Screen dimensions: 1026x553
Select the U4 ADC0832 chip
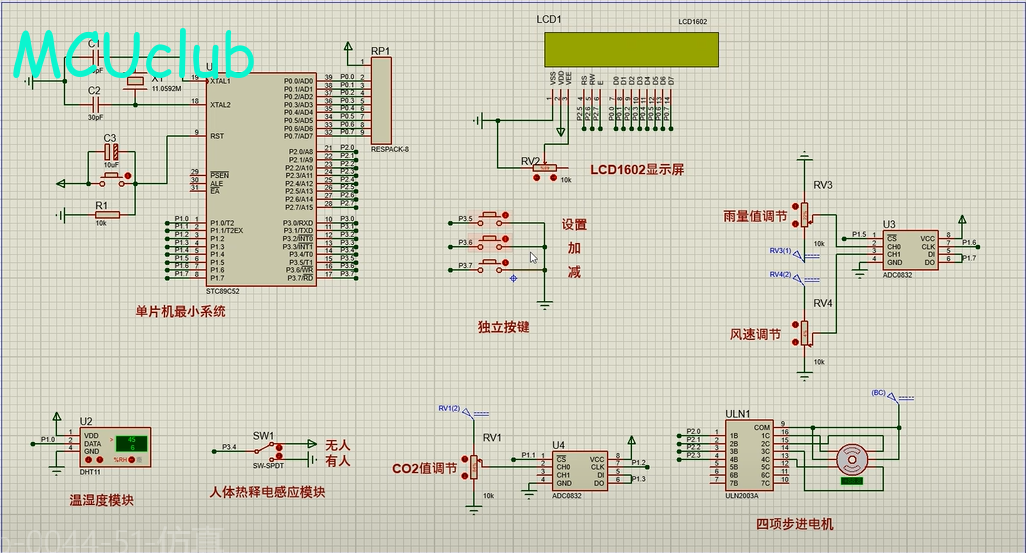pos(580,470)
